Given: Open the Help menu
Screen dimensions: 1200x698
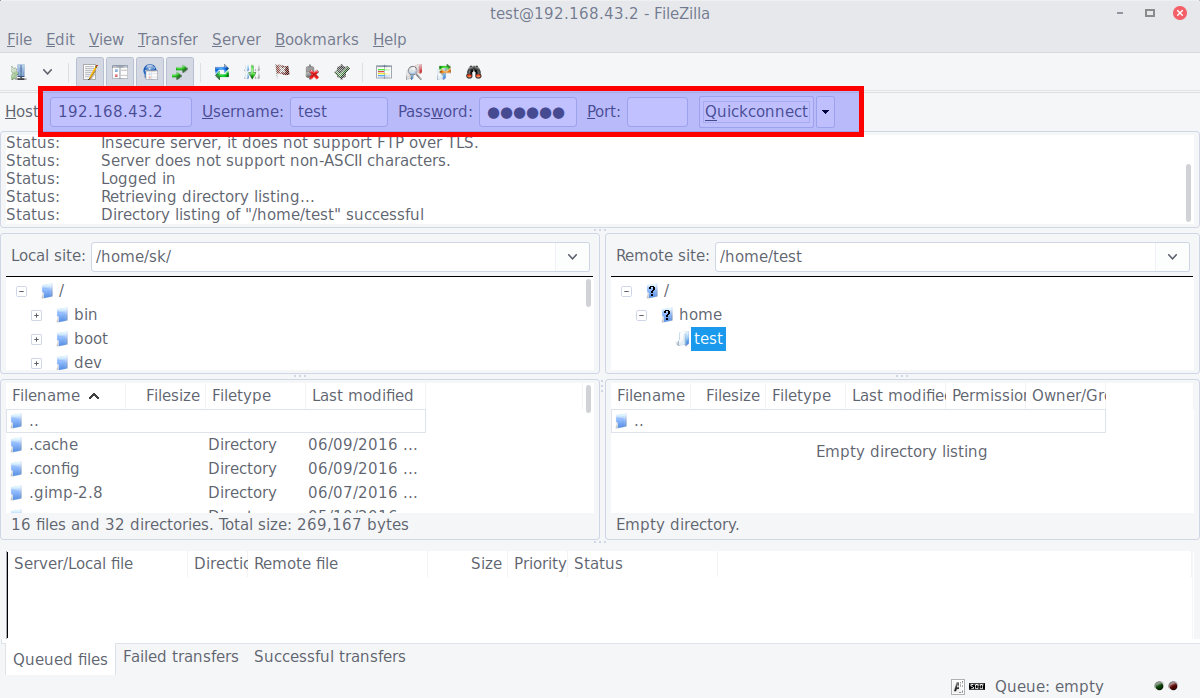Looking at the screenshot, I should tap(390, 40).
